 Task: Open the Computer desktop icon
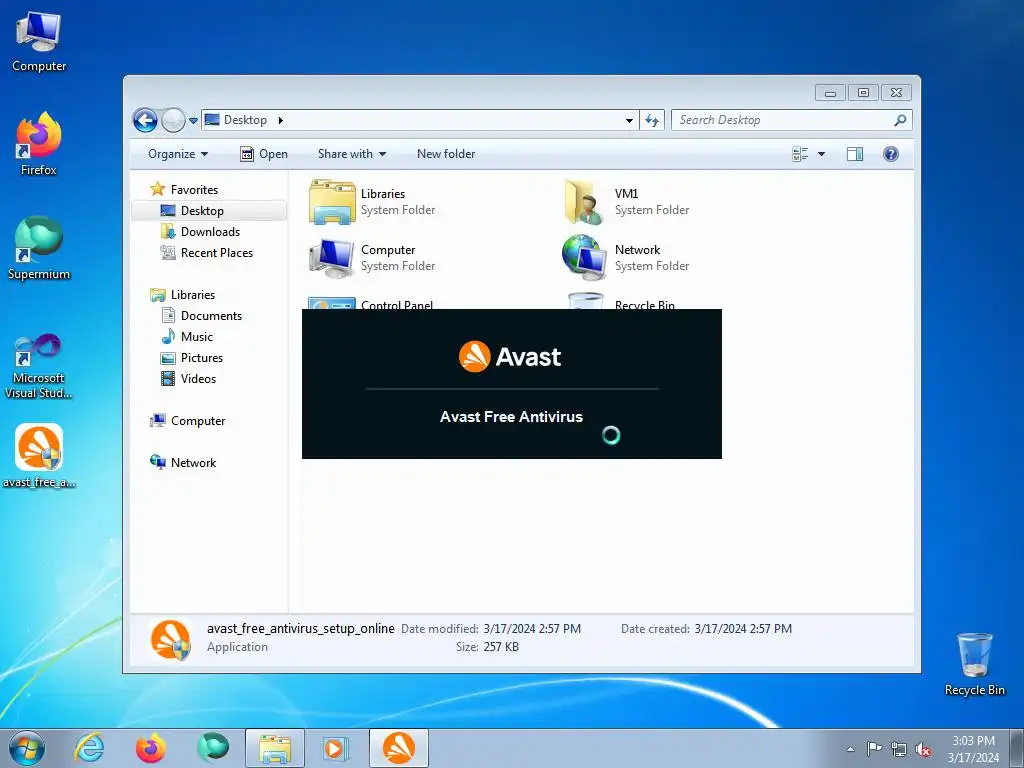39,40
